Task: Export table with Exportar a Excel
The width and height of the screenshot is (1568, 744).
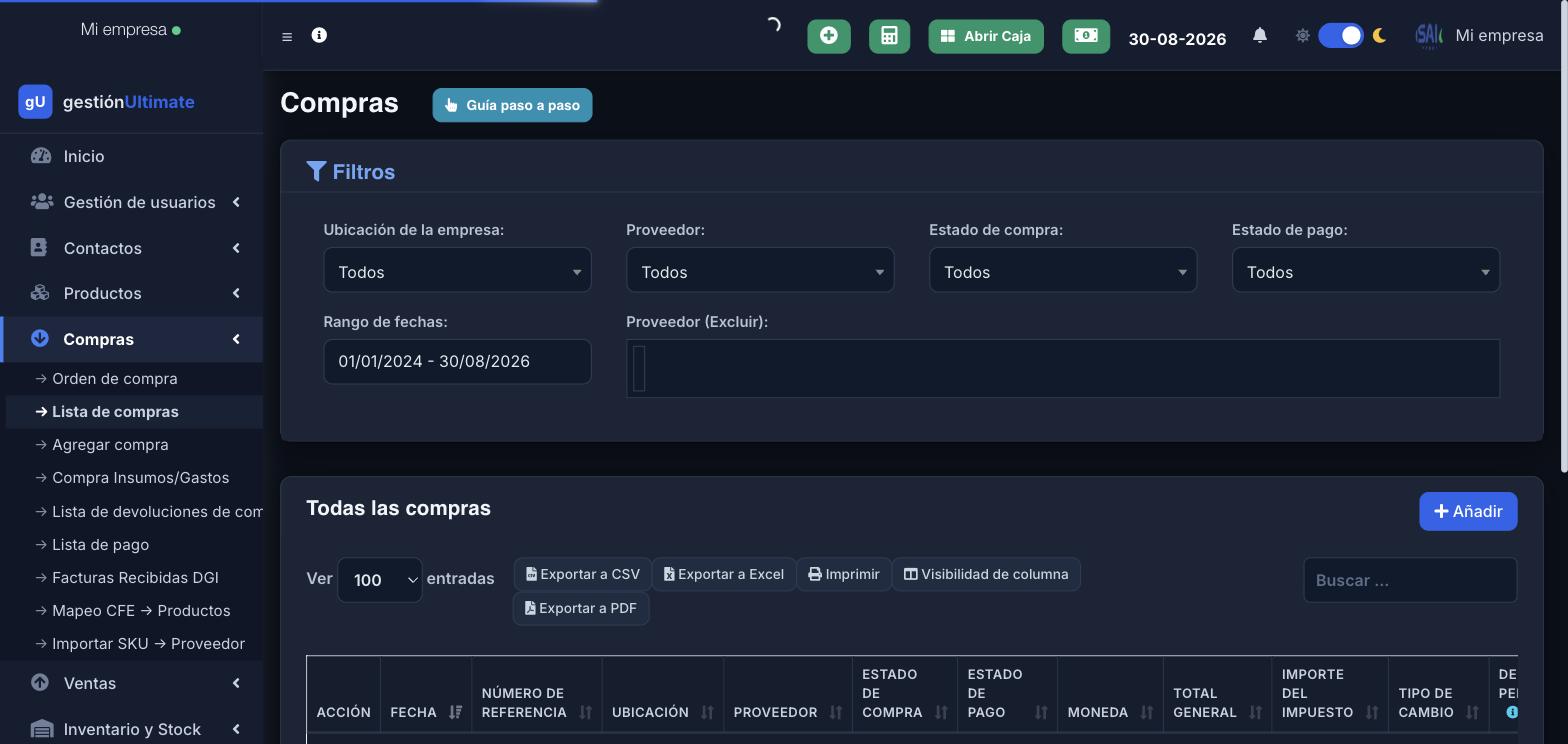Action: pos(724,574)
